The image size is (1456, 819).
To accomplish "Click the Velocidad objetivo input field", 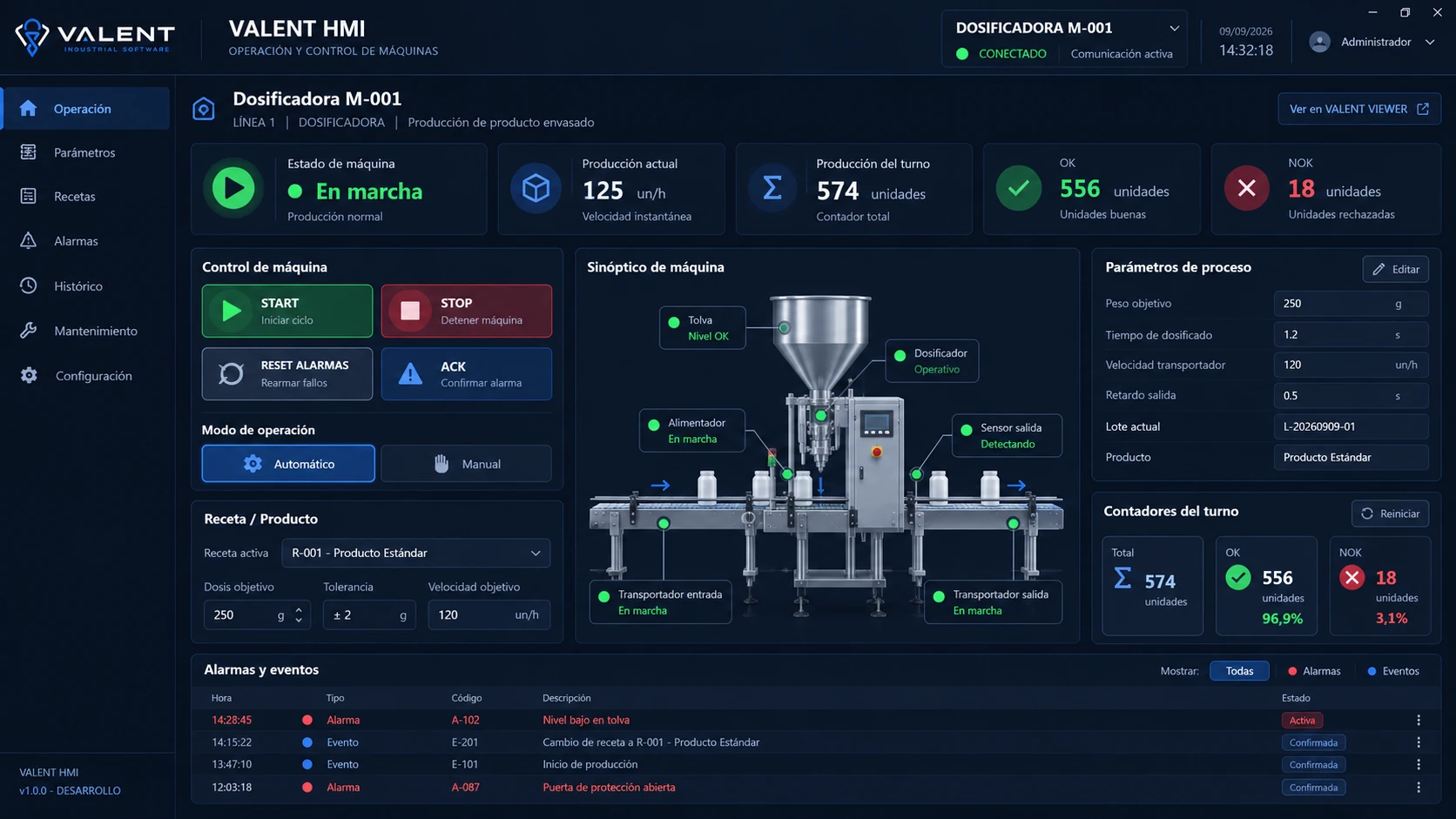I will [489, 614].
